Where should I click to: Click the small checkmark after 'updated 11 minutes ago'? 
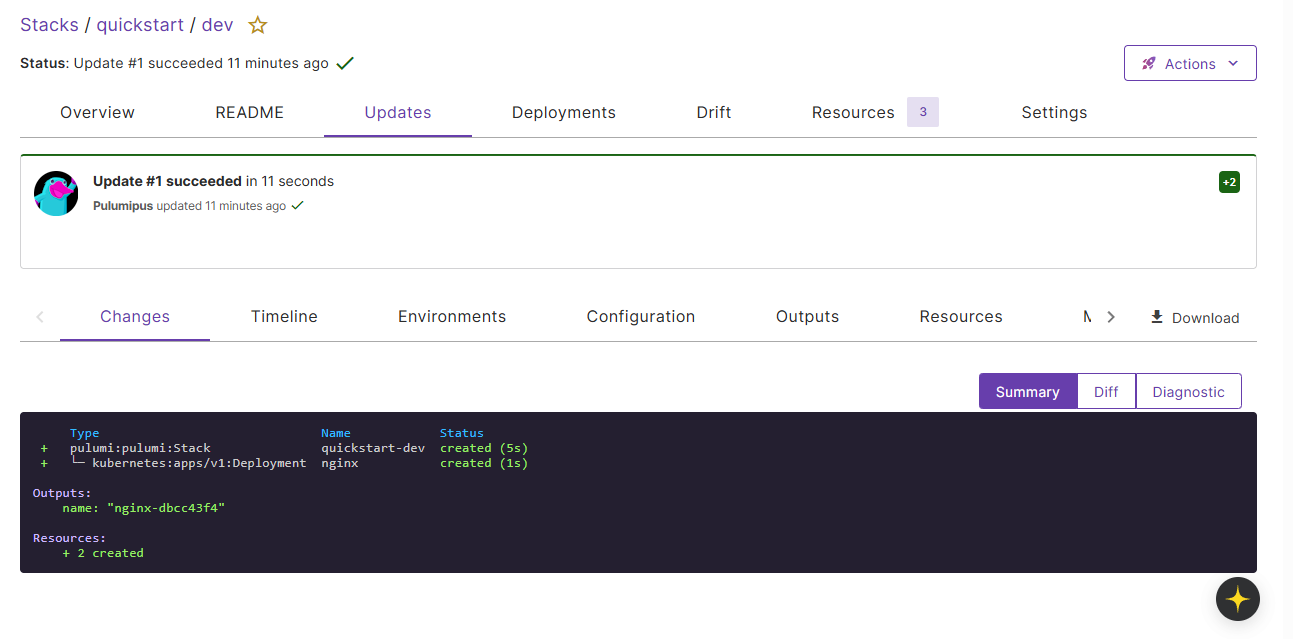(297, 205)
